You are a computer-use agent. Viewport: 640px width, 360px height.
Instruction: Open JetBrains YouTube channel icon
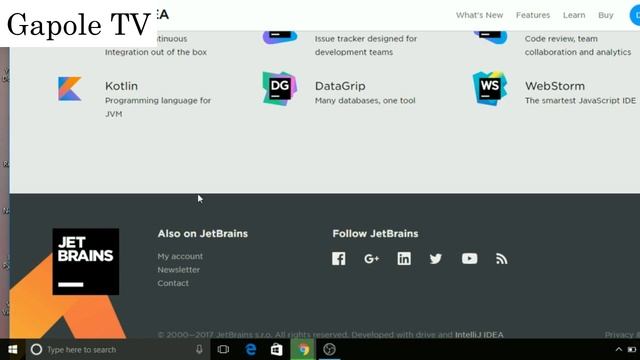[469, 258]
